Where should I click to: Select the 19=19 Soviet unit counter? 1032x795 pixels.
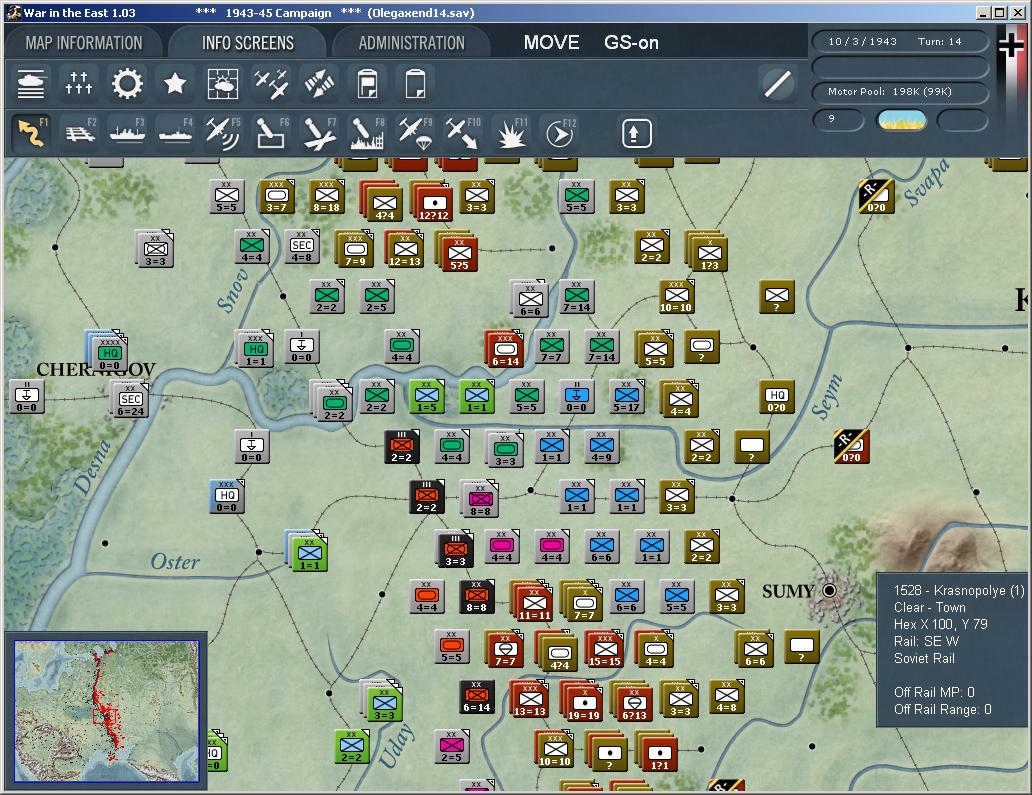tap(584, 704)
